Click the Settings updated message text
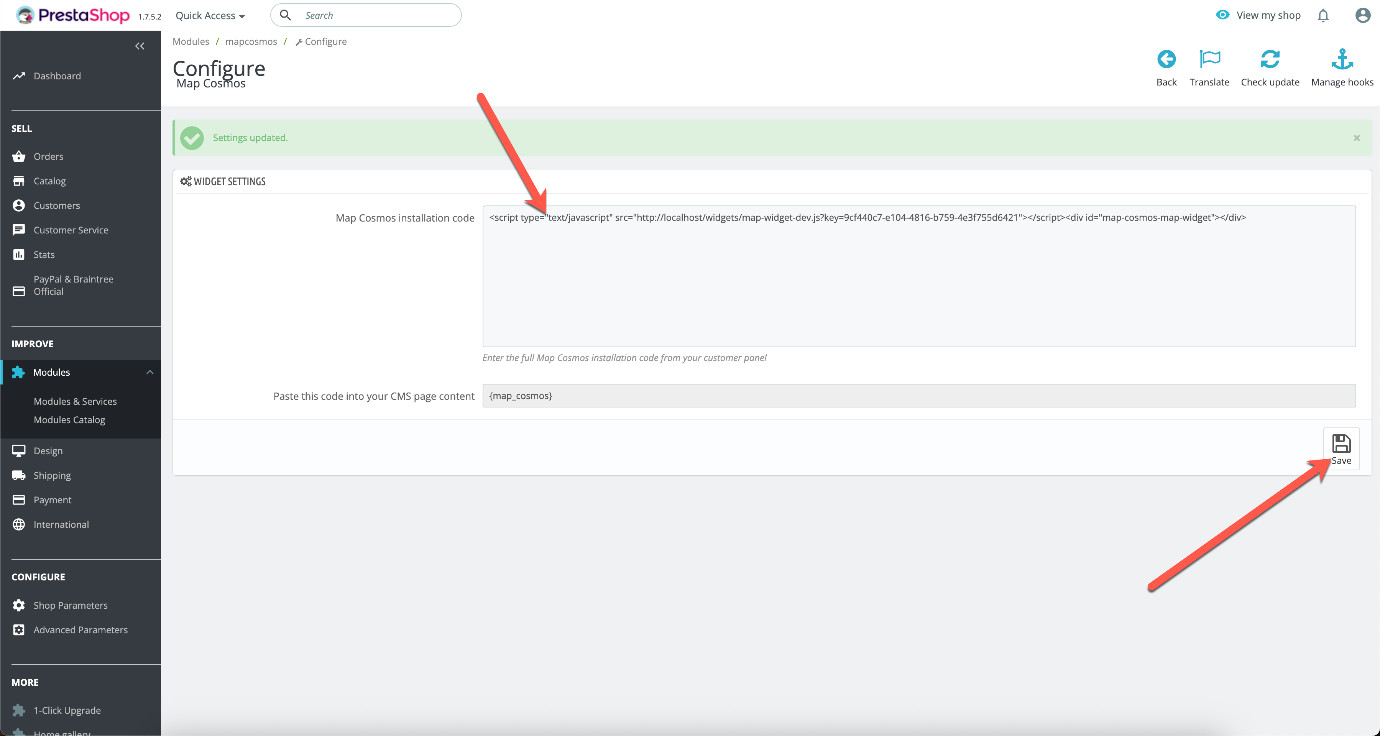The height and width of the screenshot is (736, 1380). point(250,138)
